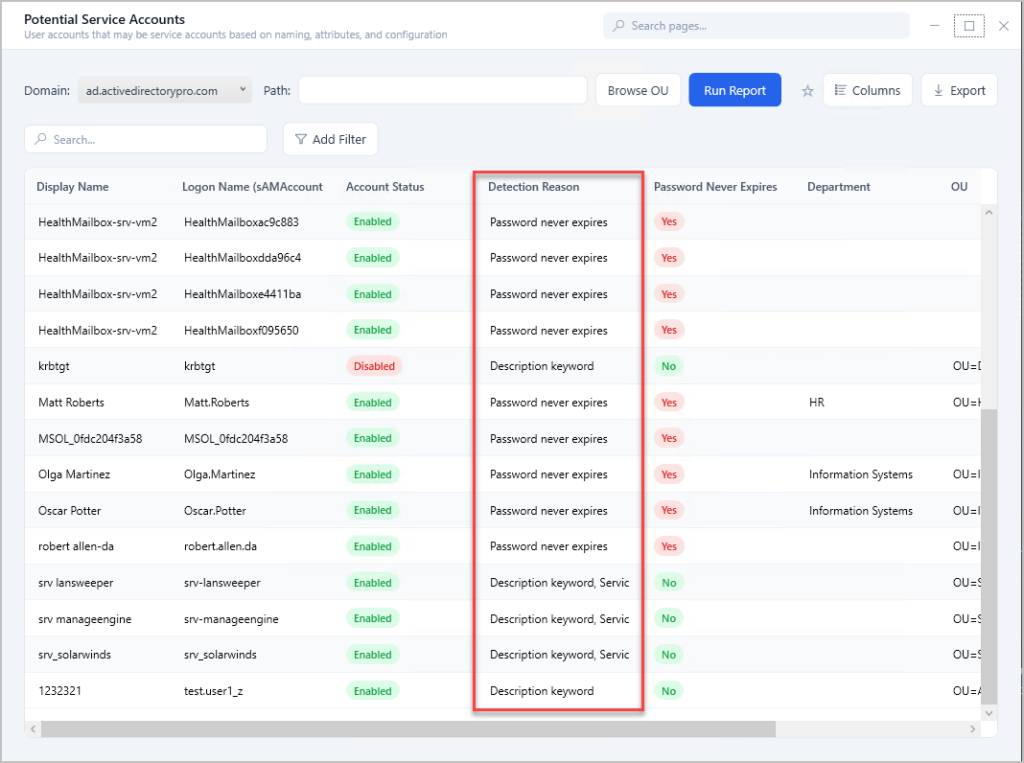Click the magnifier in the table search box

tap(40, 139)
